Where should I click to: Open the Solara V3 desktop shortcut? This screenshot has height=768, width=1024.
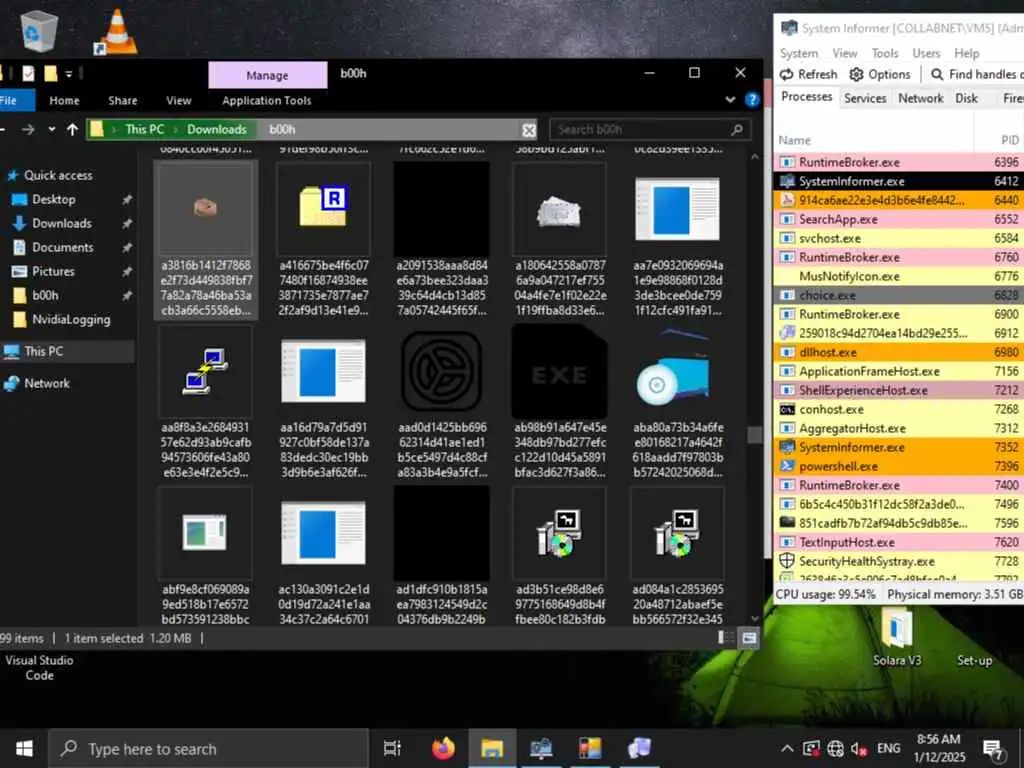pos(897,637)
